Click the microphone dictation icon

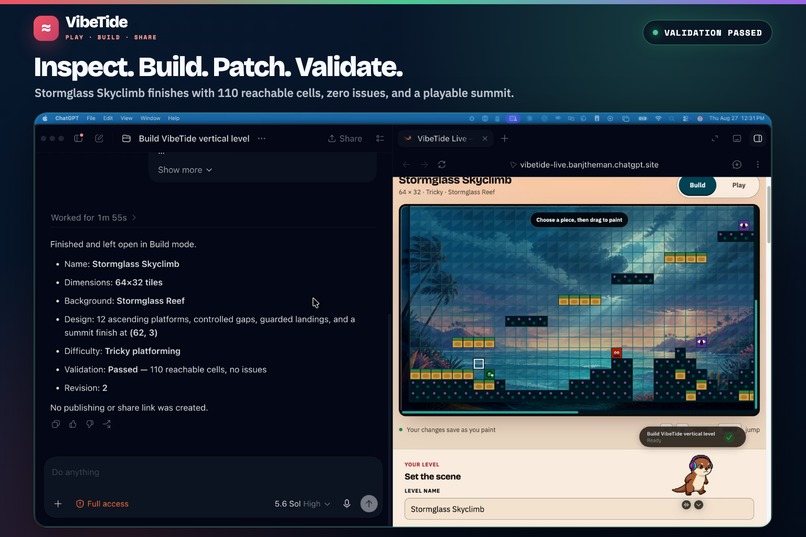point(347,504)
